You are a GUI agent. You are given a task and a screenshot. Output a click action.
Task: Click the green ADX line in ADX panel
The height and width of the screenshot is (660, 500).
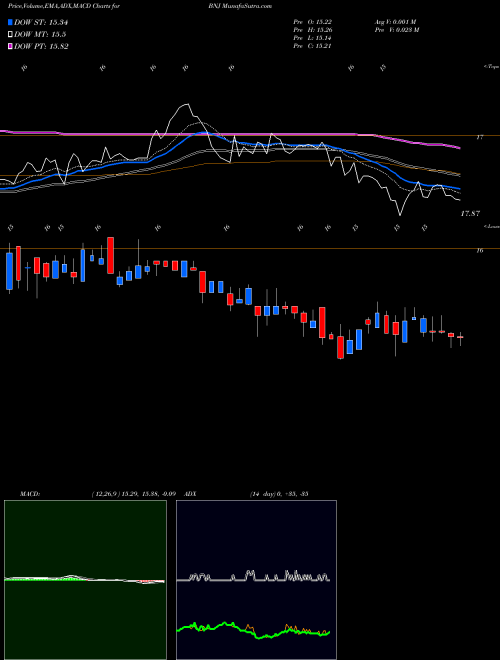253,630
